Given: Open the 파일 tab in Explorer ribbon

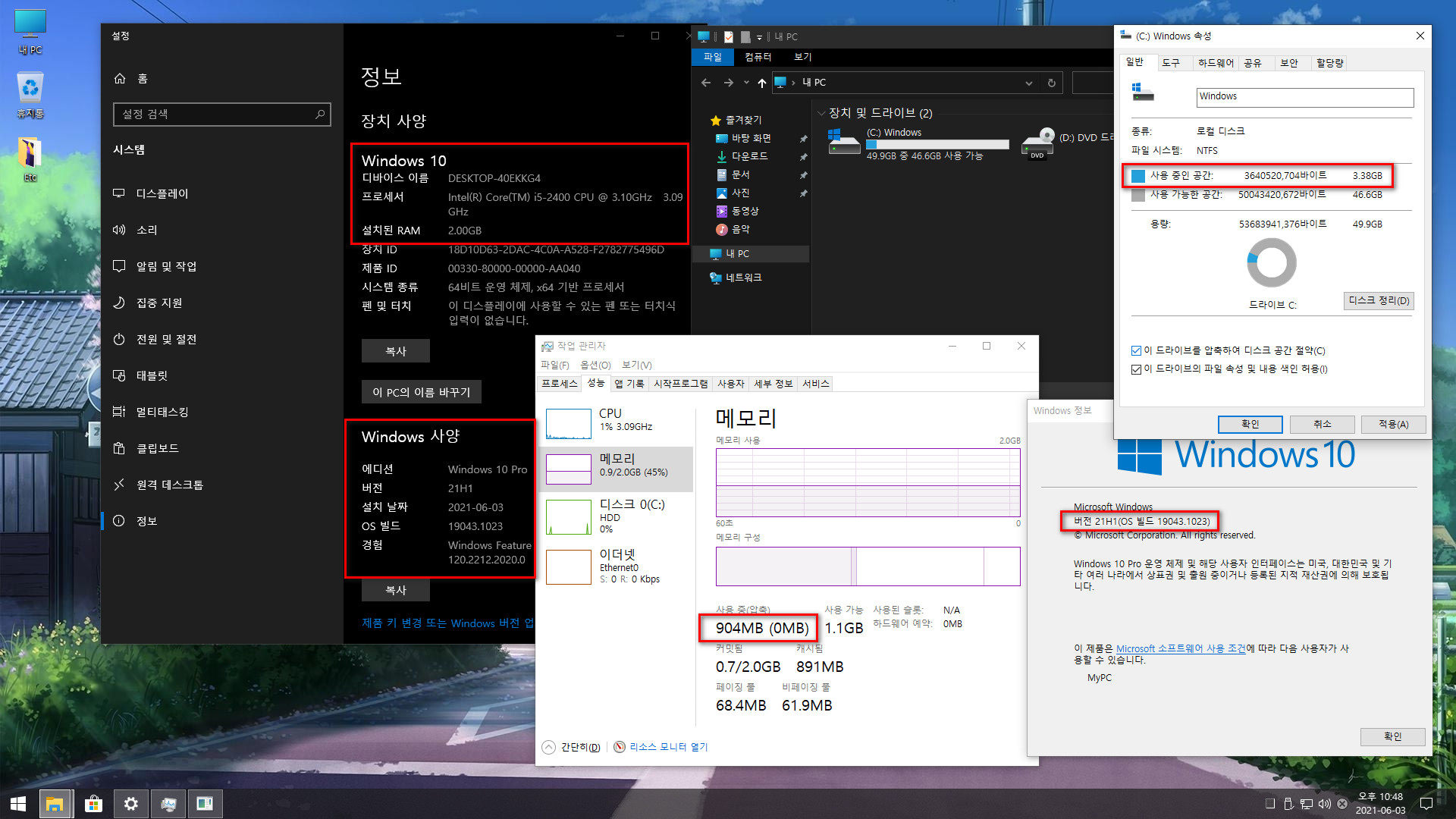Looking at the screenshot, I should click(712, 57).
